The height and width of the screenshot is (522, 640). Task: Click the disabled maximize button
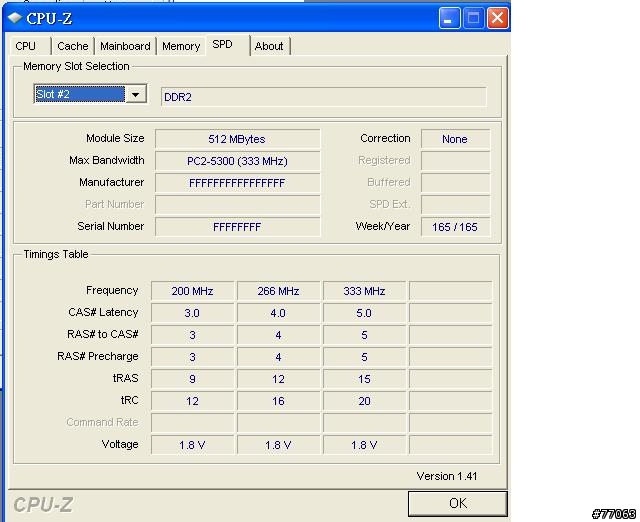[x=473, y=18]
